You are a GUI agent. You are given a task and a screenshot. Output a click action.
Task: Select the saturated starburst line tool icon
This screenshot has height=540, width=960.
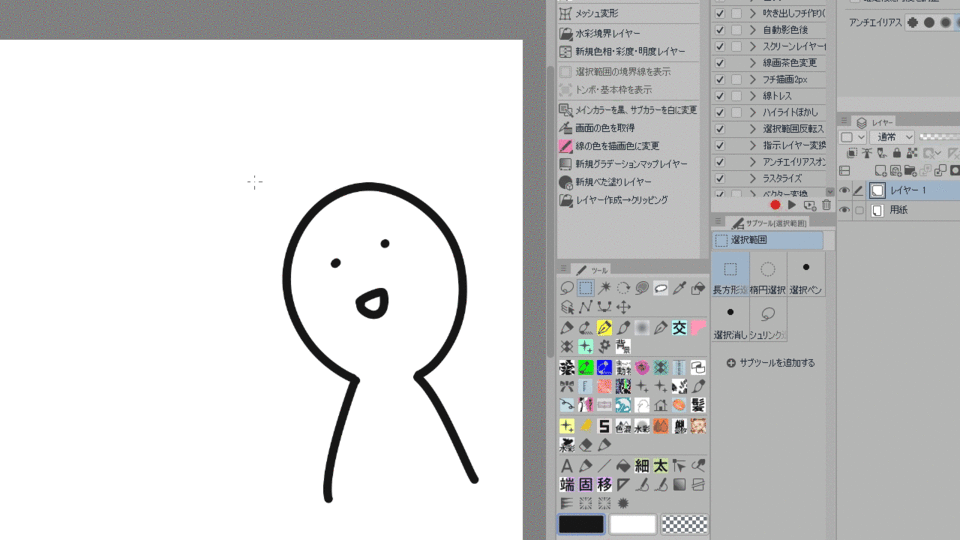click(x=623, y=503)
